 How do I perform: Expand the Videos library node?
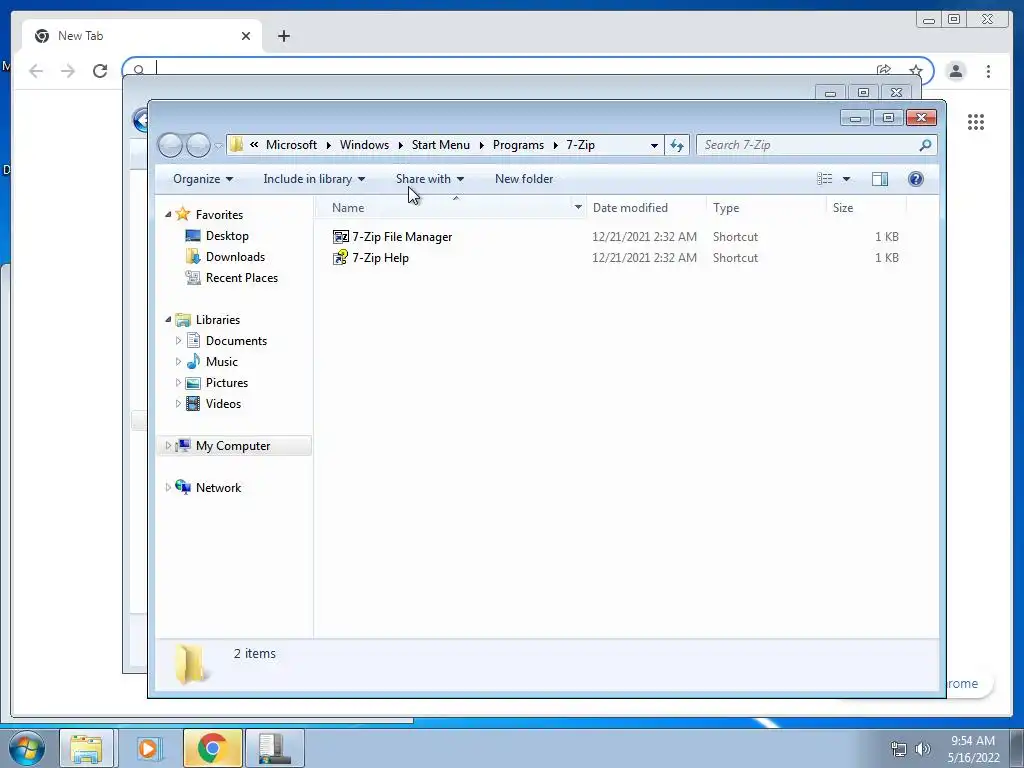(x=178, y=404)
